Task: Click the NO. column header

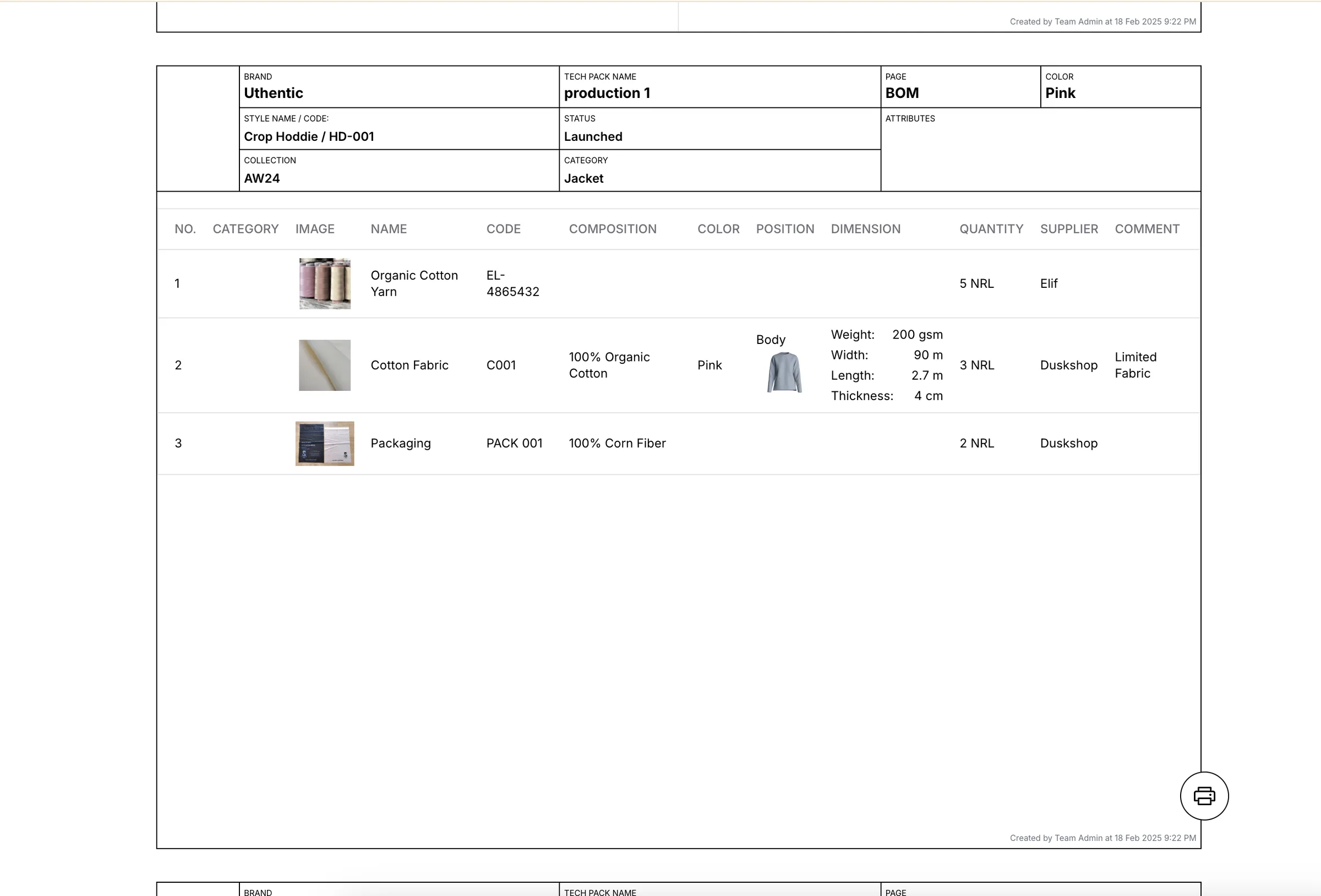Action: 185,228
